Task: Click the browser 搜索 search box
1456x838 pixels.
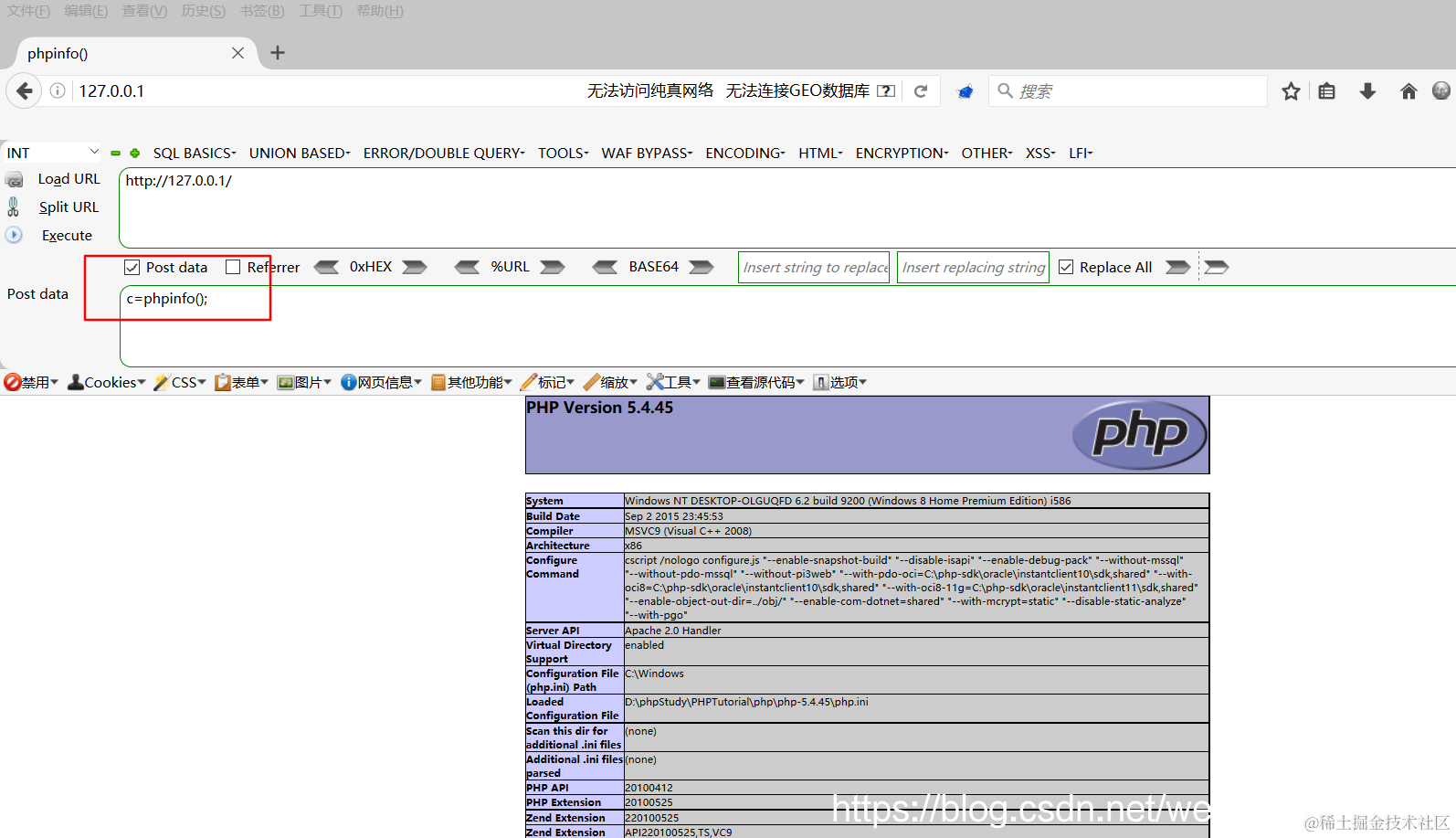Action: click(1128, 90)
